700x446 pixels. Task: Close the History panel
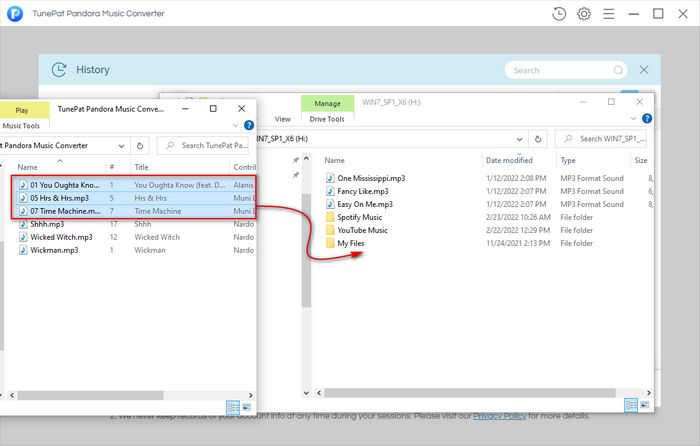coord(644,70)
